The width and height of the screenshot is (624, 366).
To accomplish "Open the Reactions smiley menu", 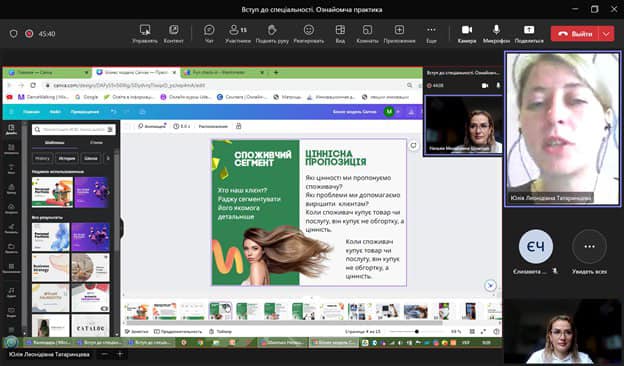I will (x=308, y=34).
